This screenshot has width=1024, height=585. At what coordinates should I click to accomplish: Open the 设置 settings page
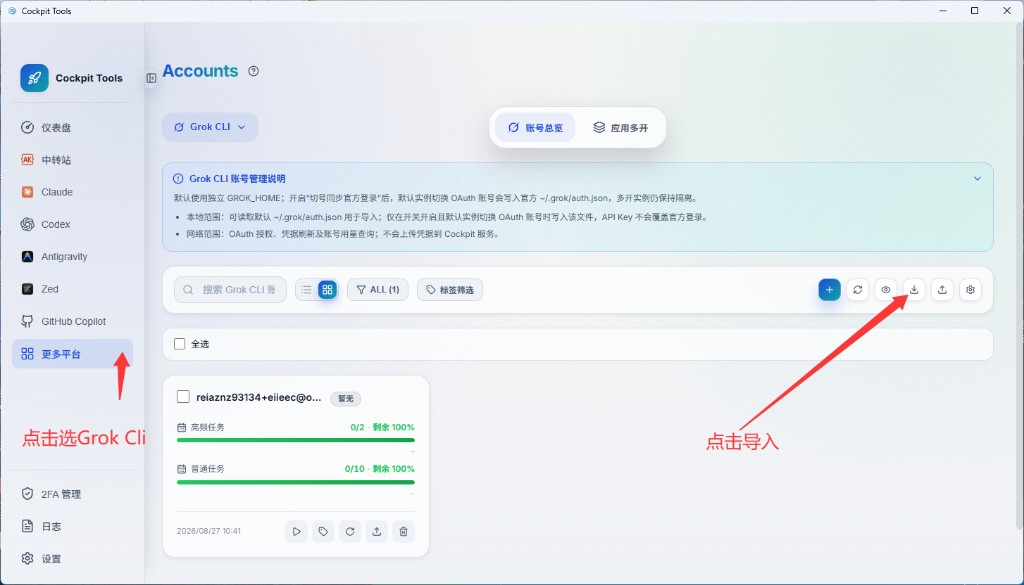(72, 559)
